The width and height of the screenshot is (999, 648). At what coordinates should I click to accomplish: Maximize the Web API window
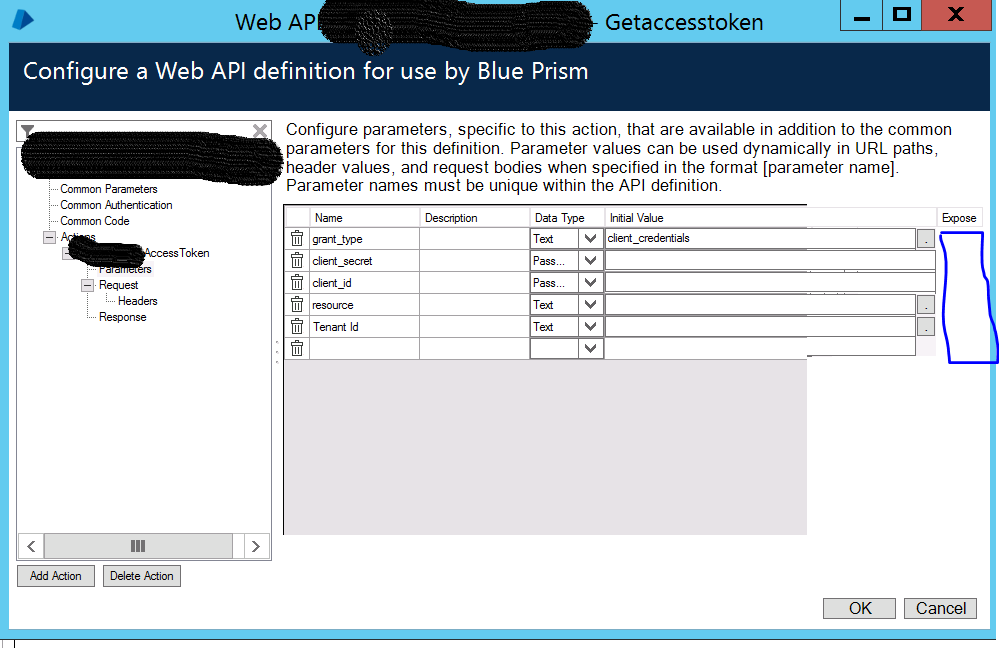point(902,15)
